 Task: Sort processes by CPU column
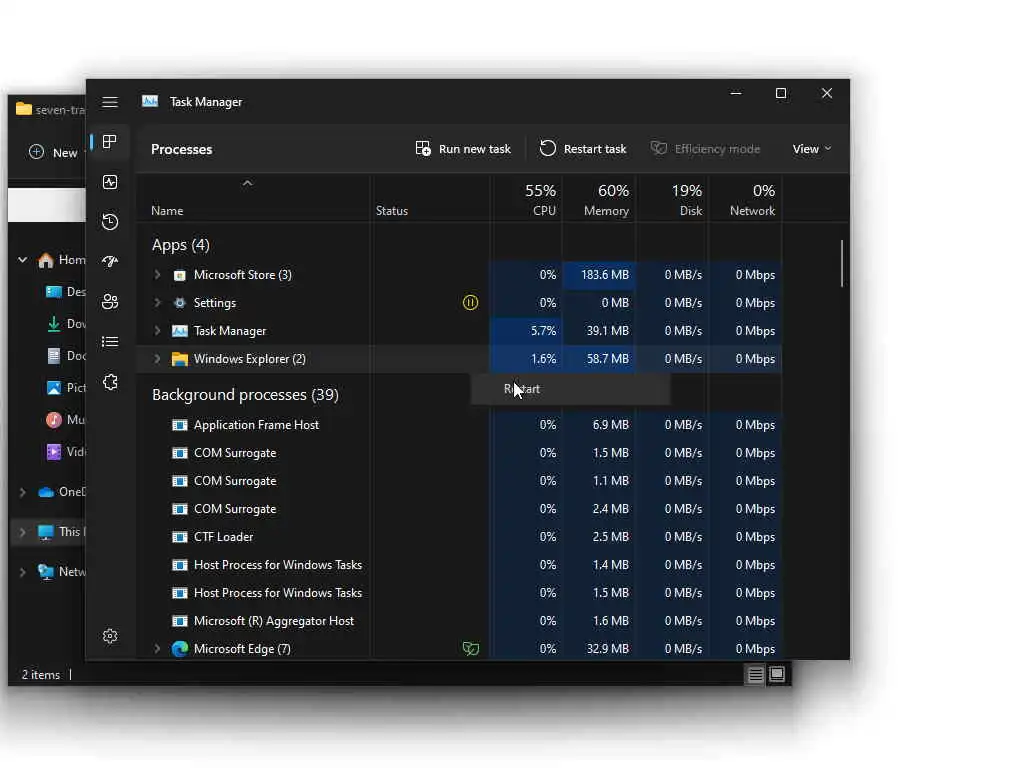(526, 199)
